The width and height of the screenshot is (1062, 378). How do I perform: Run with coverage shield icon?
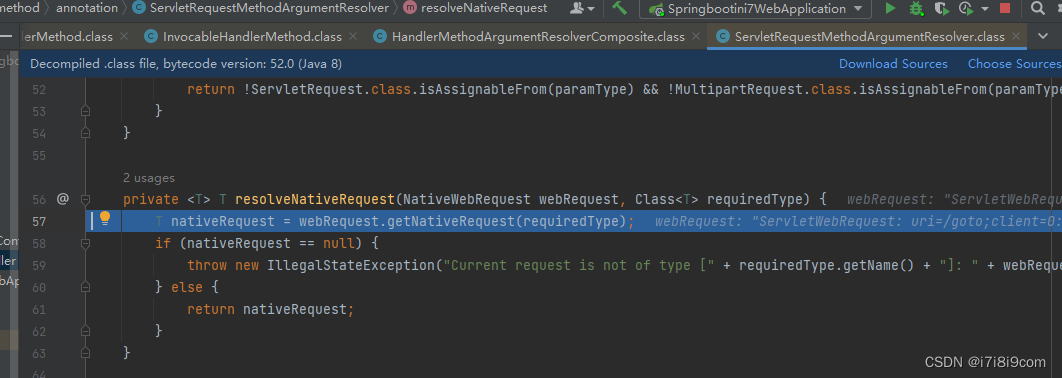(x=941, y=8)
